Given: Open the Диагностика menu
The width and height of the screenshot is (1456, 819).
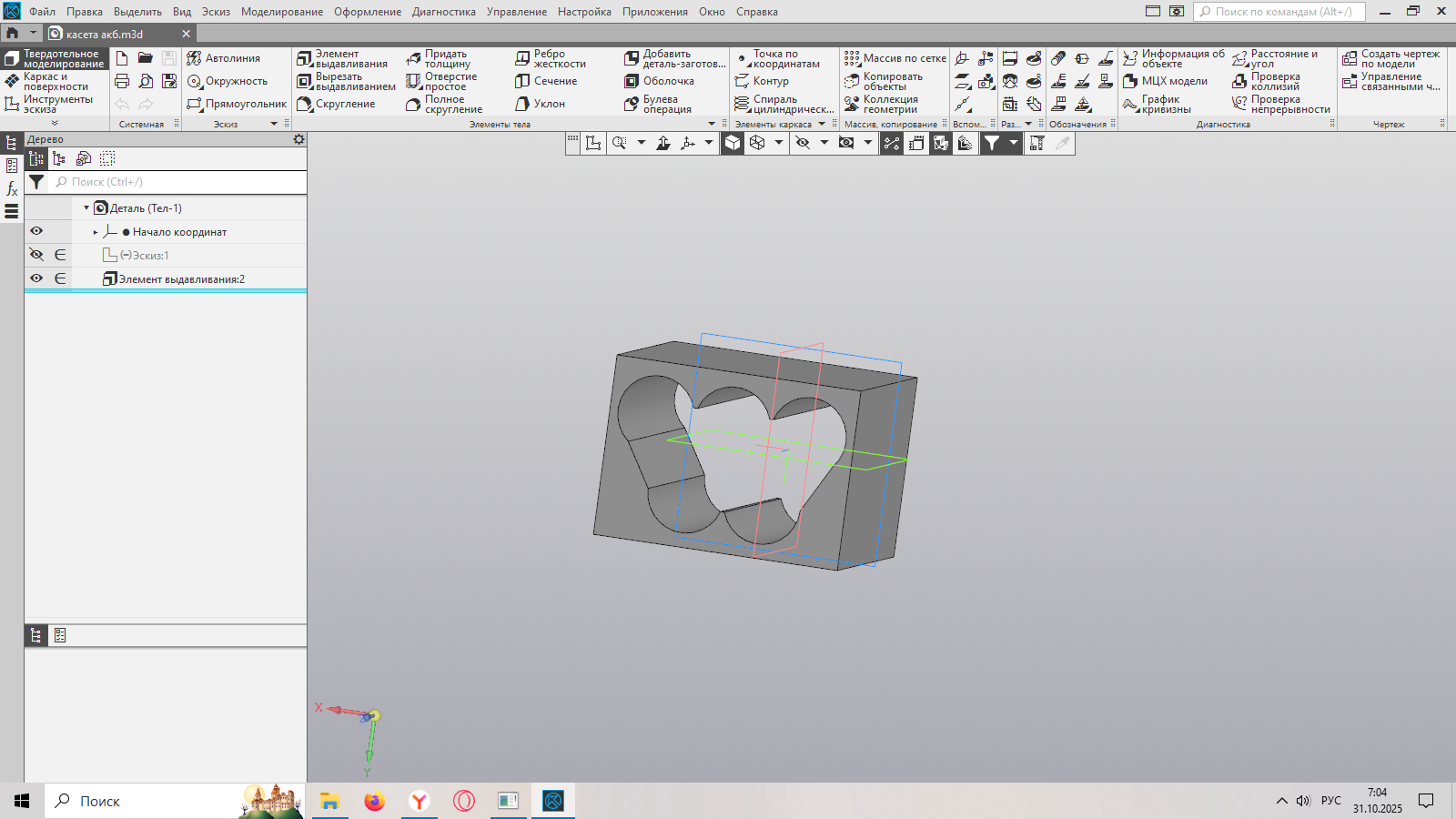Looking at the screenshot, I should click(x=443, y=12).
